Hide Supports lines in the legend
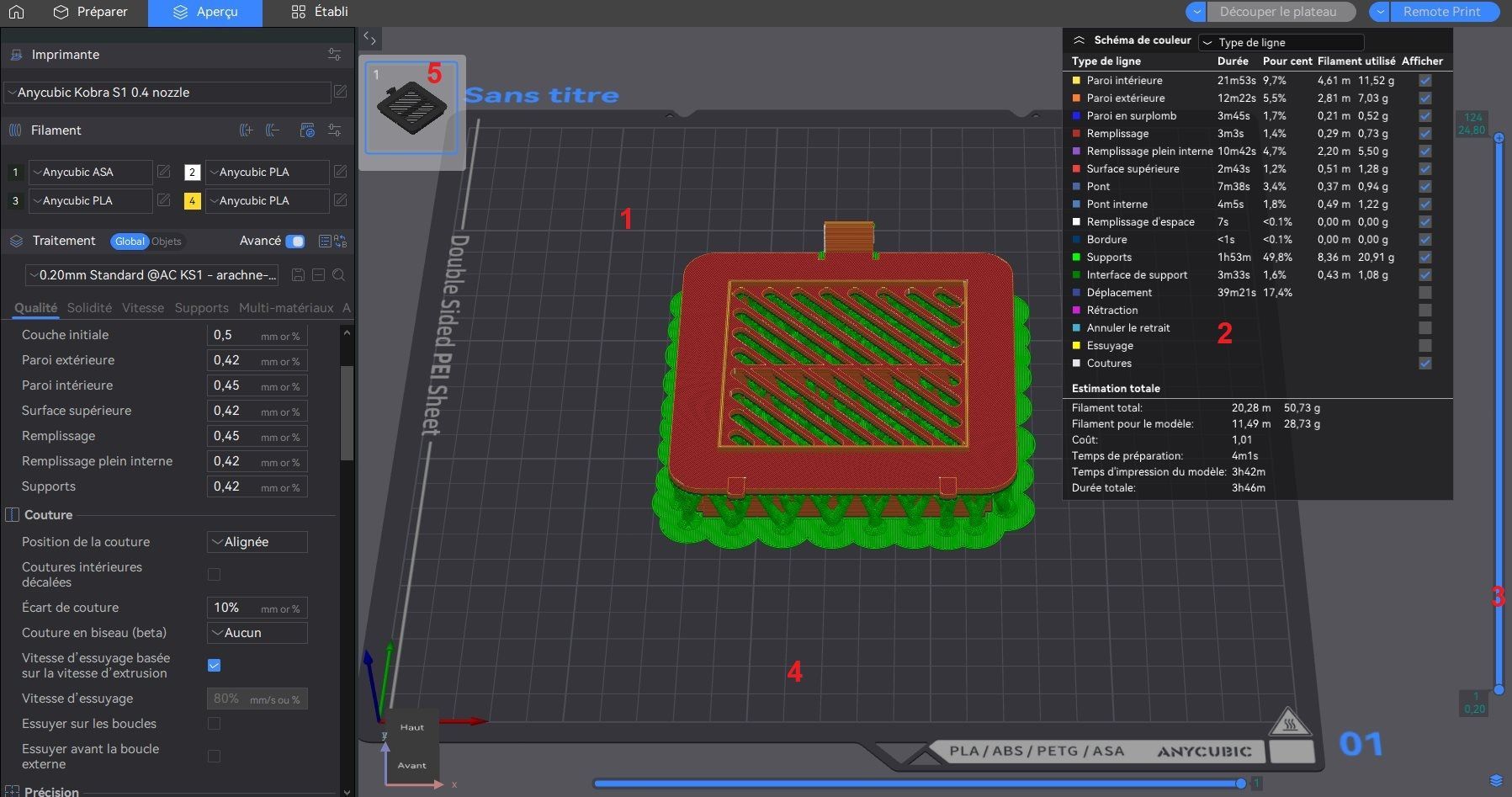Image resolution: width=1512 pixels, height=797 pixels. click(x=1424, y=258)
